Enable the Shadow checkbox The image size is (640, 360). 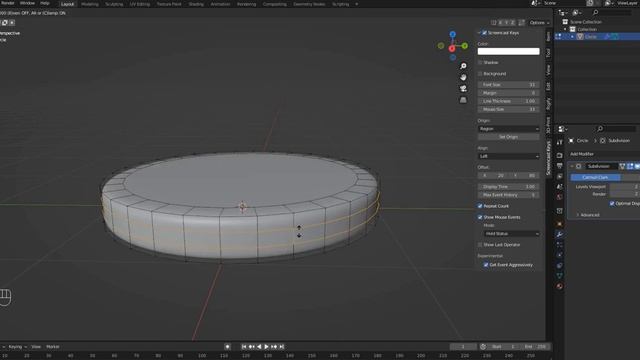tap(480, 62)
